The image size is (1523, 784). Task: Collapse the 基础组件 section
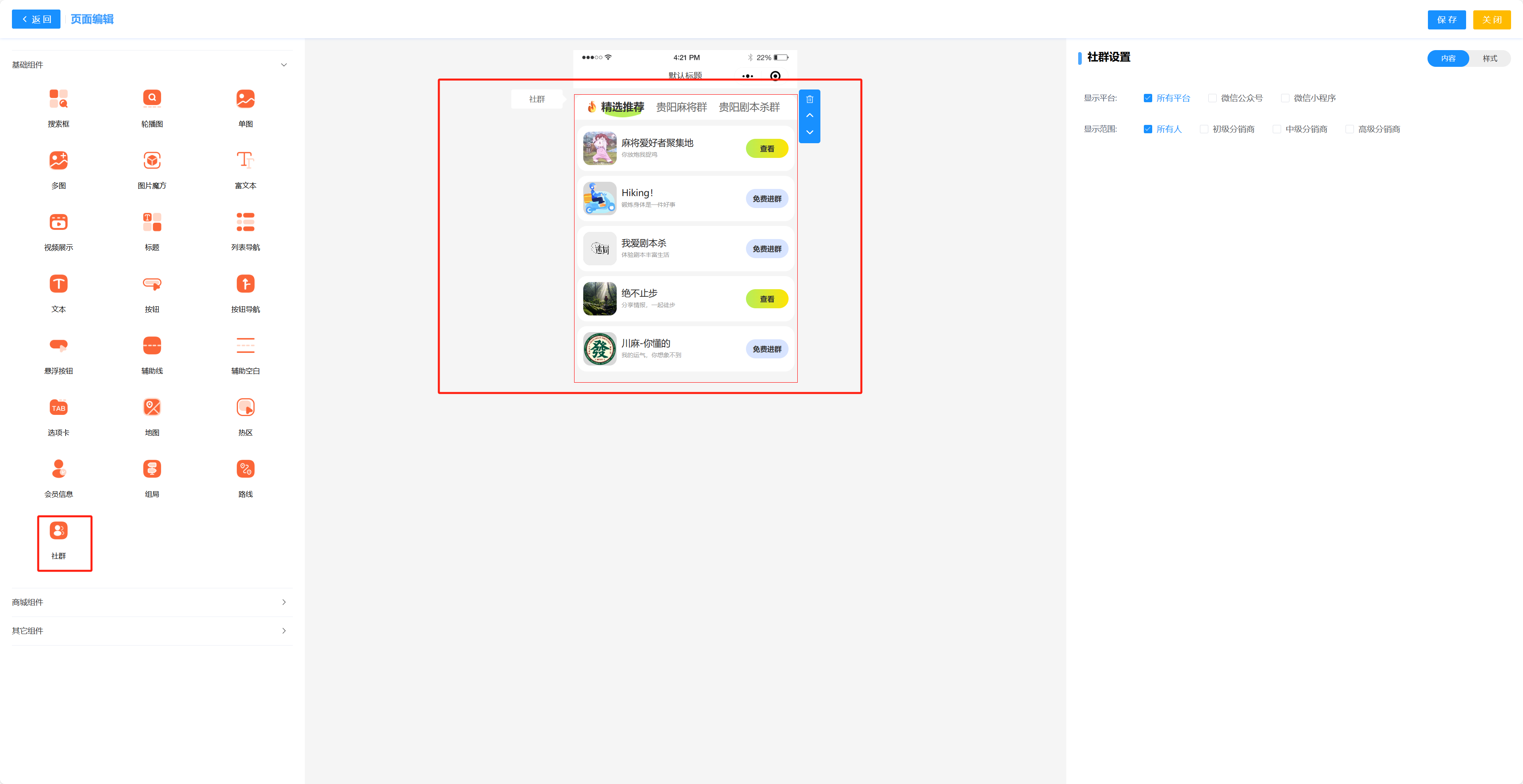coord(284,65)
